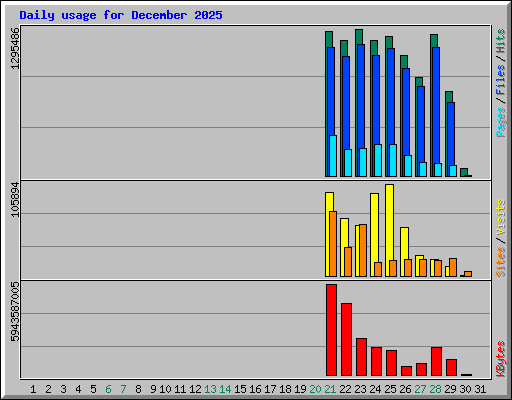Screen dimensions: 512x400
Task: Click day label 31 on the axis
Action: 480,389
